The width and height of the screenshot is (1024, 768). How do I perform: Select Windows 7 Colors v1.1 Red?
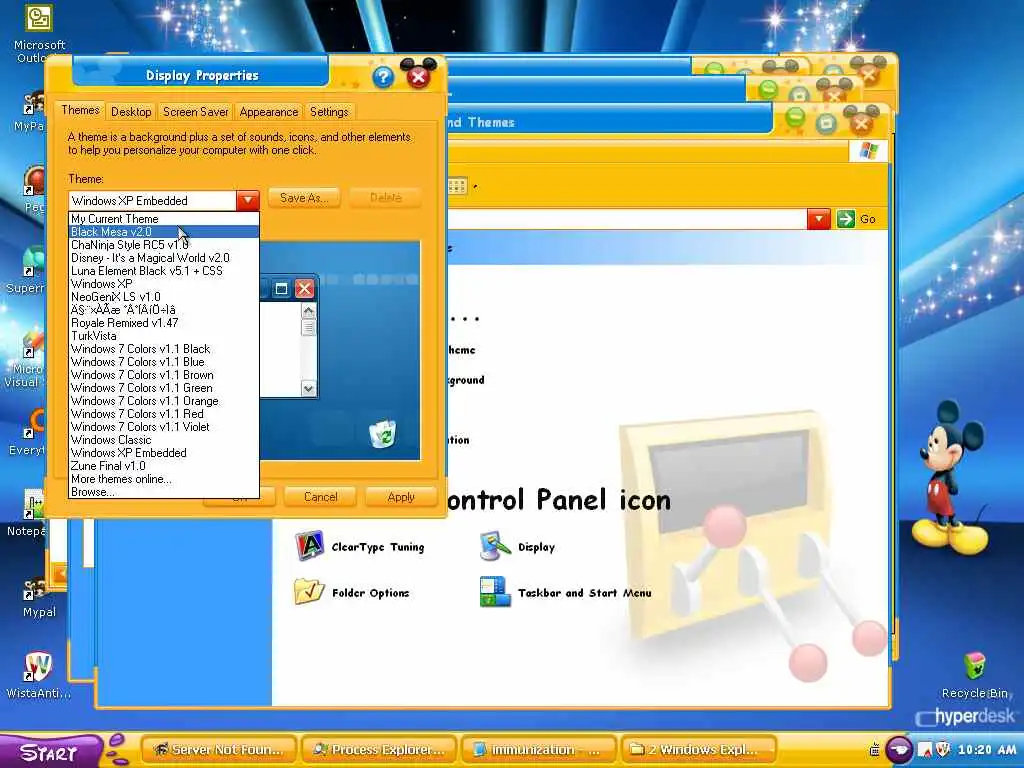[x=164, y=414]
